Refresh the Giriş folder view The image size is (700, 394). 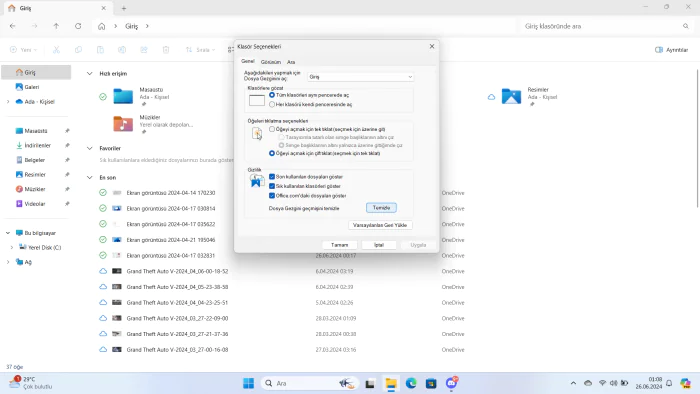pos(78,26)
